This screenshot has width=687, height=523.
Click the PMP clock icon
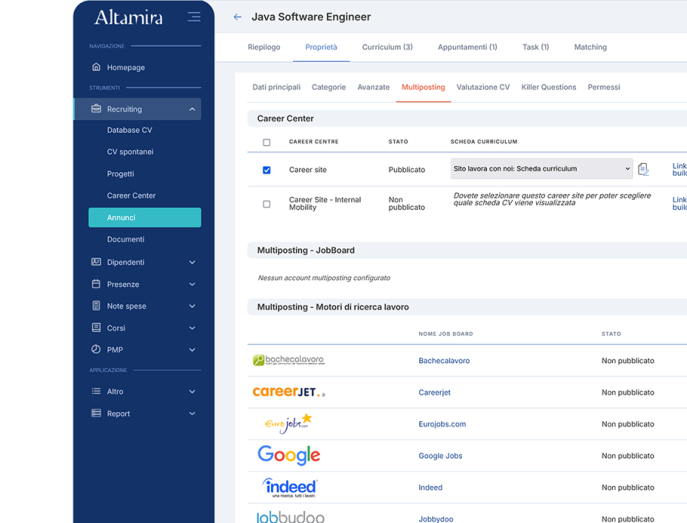click(96, 350)
